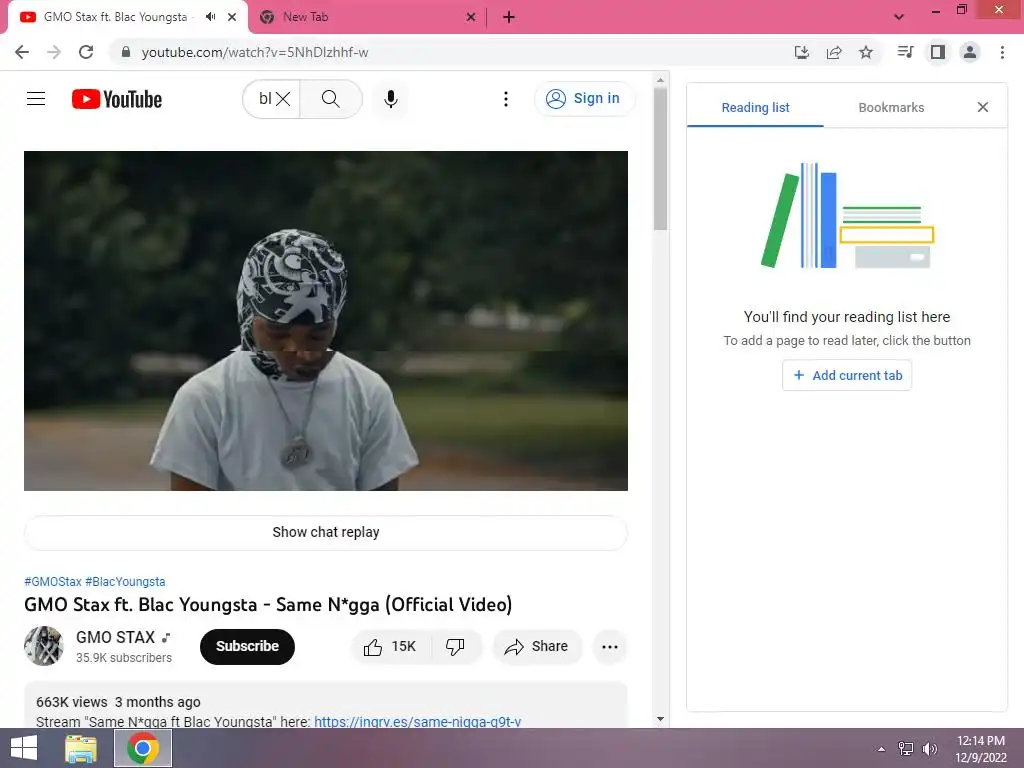Click the video title text
The height and width of the screenshot is (768, 1024).
pos(268,605)
